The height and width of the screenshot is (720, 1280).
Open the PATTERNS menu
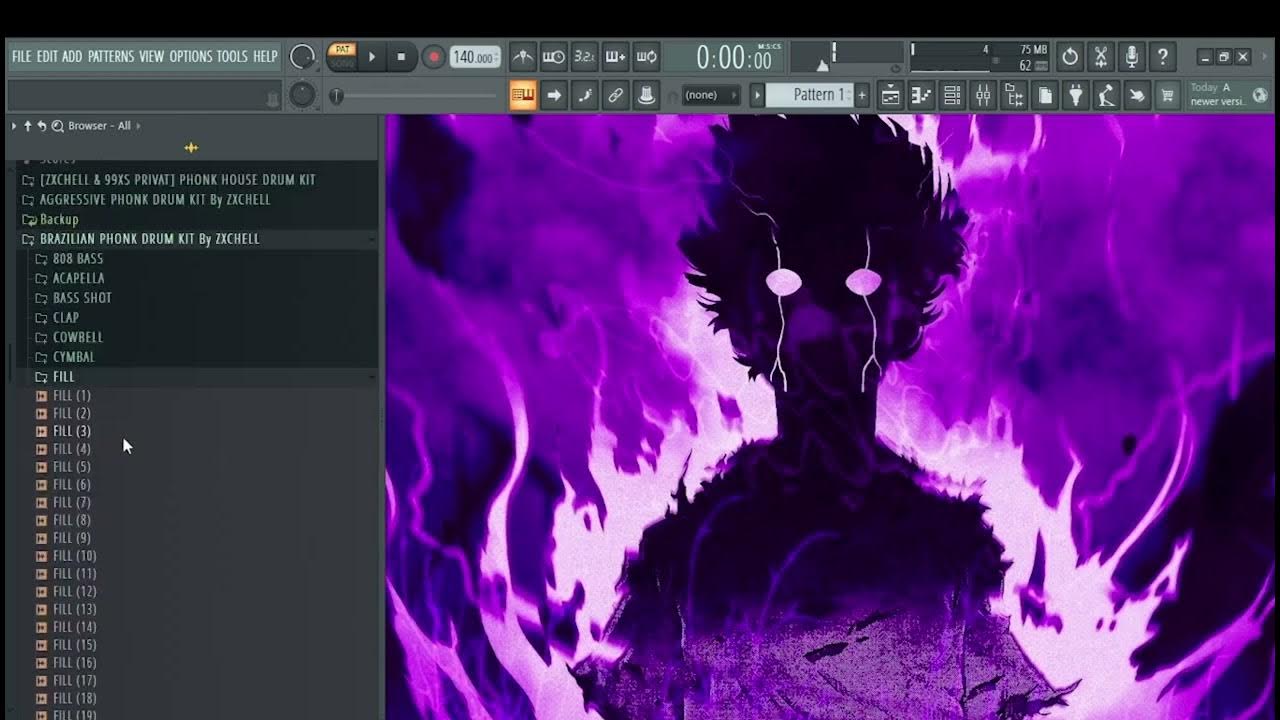[111, 56]
